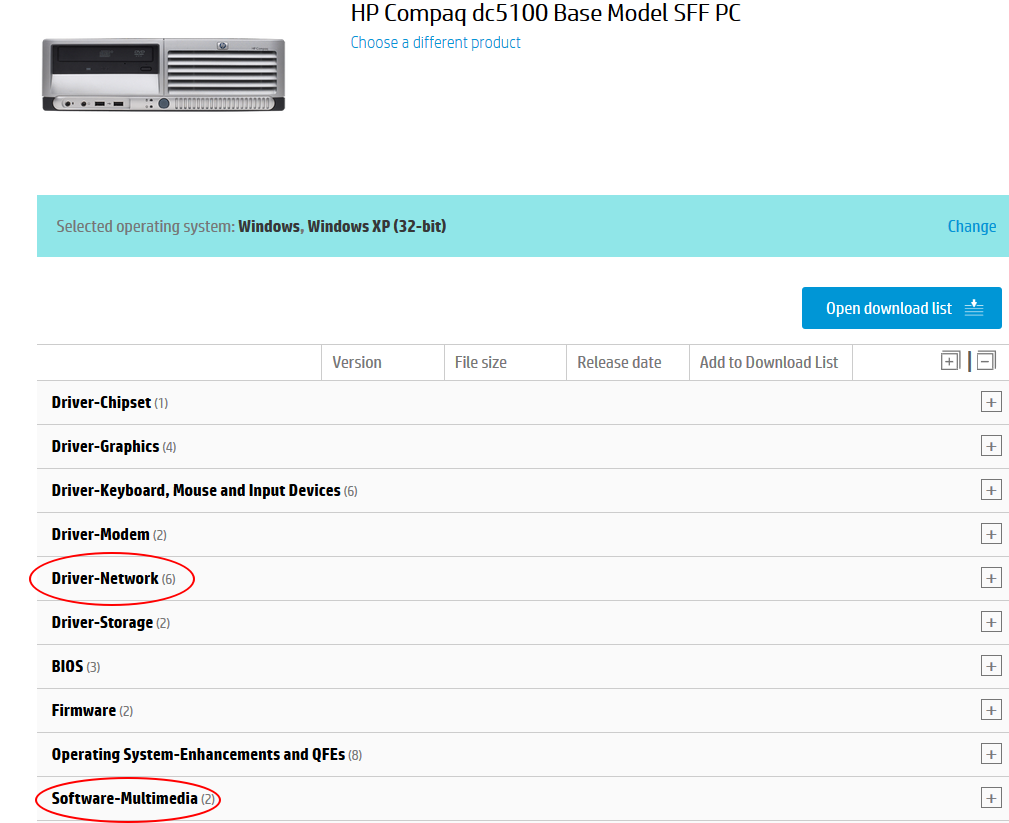The width and height of the screenshot is (1009, 823).
Task: Select the Driver-Modem category label
Action: coord(100,534)
